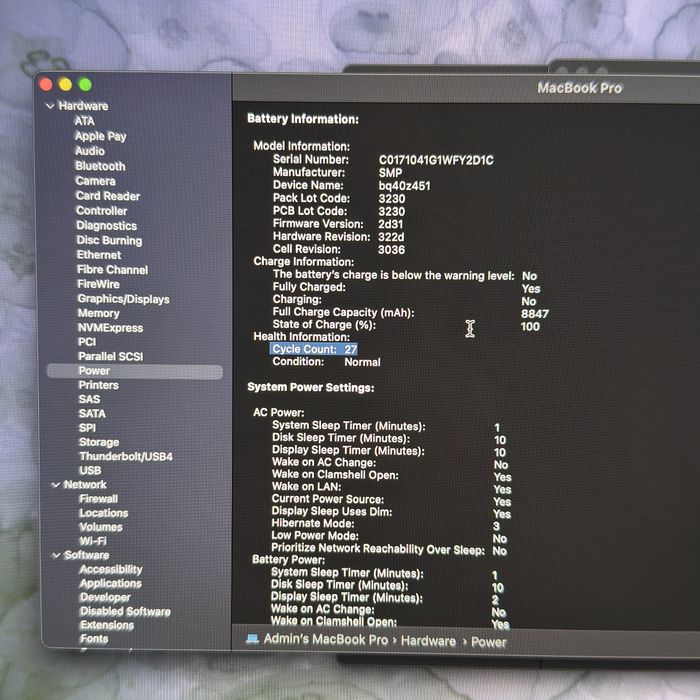Click the green zoom window button
The width and height of the screenshot is (700, 700).
click(85, 84)
